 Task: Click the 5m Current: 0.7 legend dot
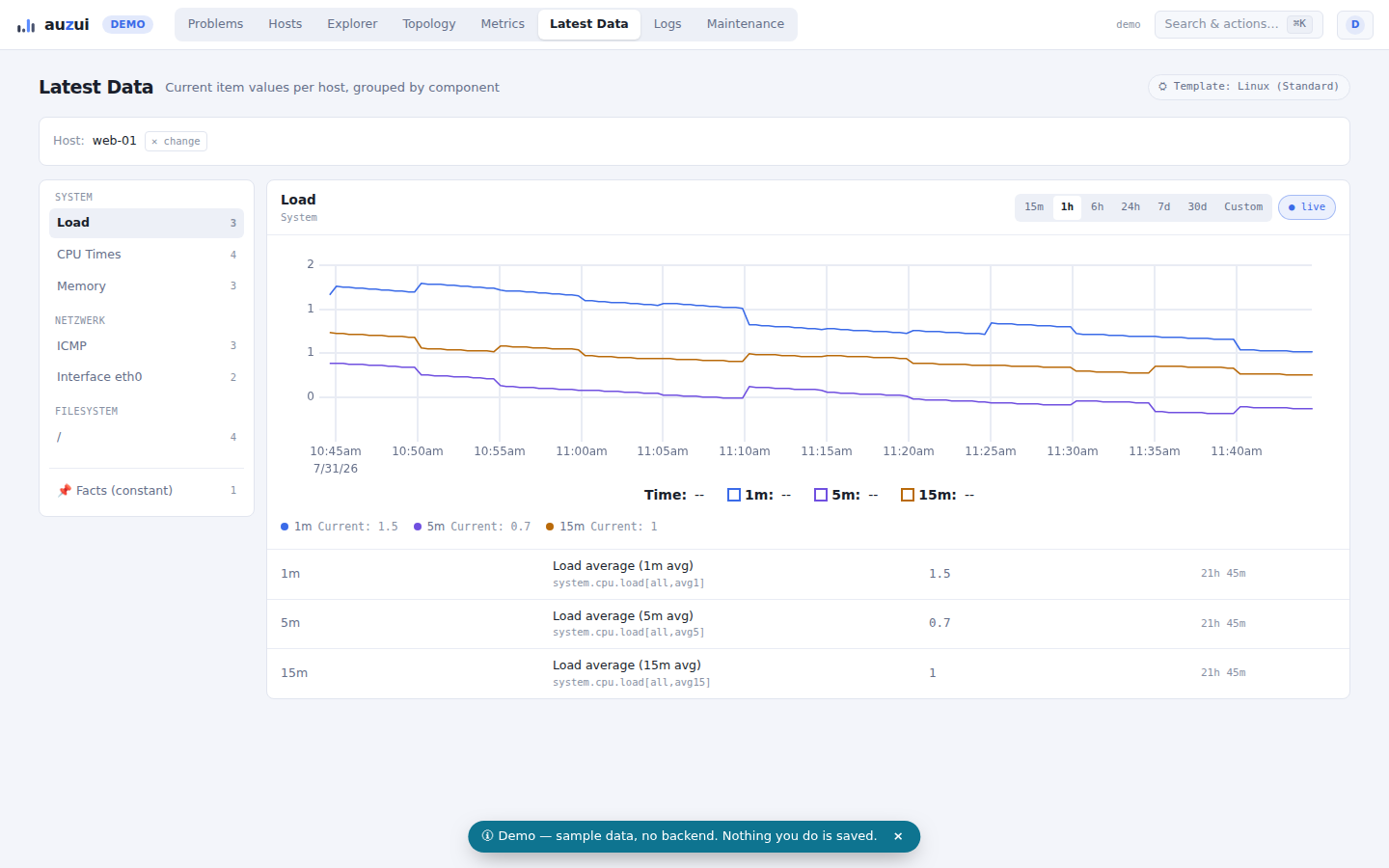coord(418,527)
